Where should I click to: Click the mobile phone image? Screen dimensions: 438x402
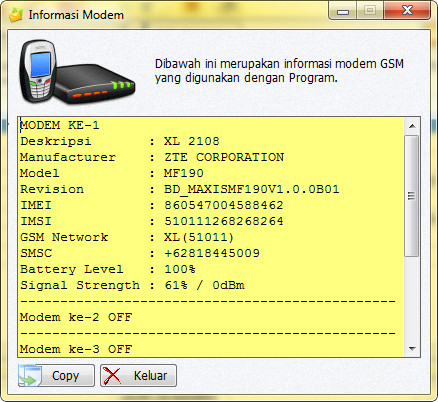[37, 71]
